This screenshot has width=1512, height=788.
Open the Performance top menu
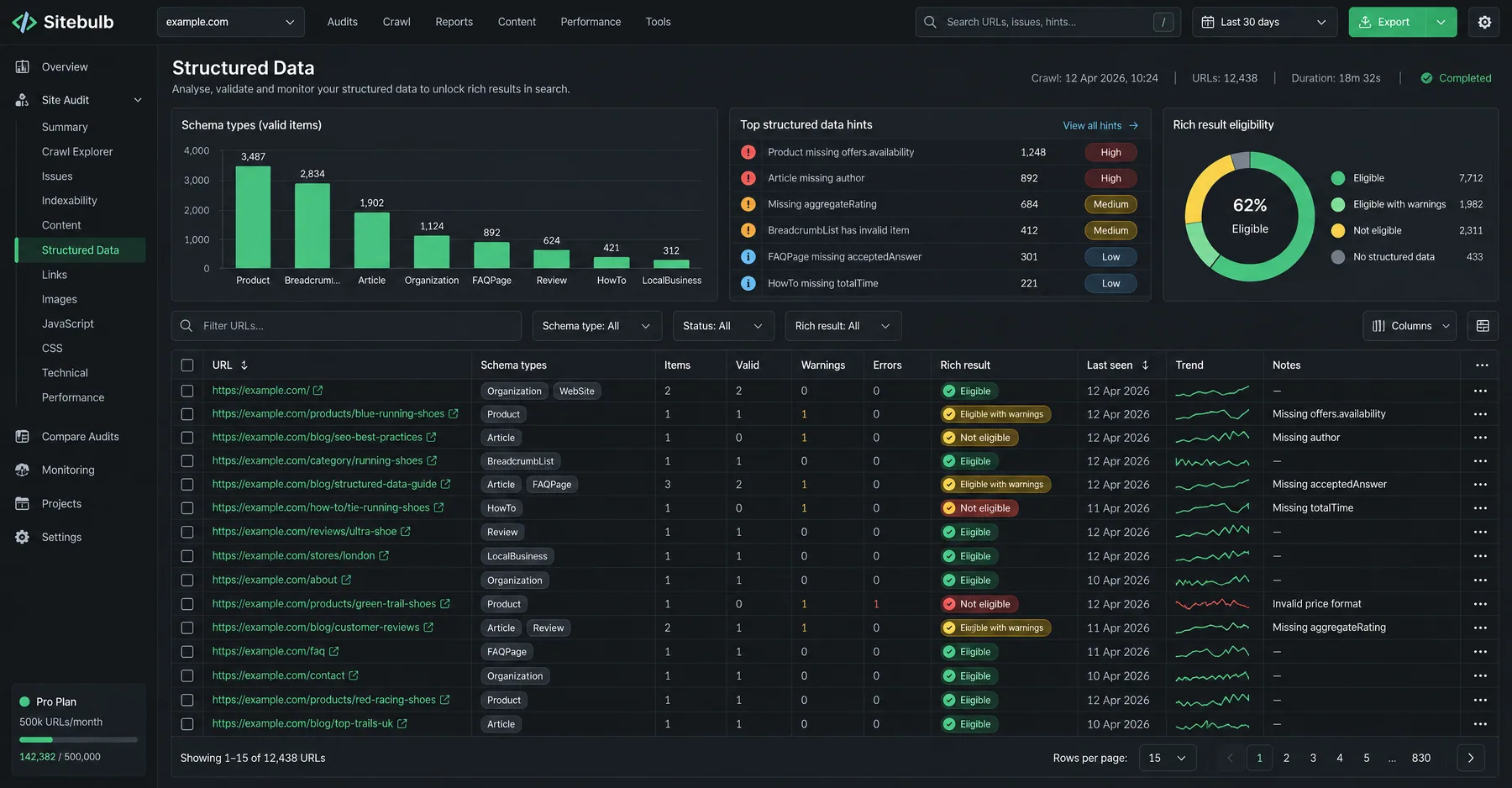click(591, 22)
